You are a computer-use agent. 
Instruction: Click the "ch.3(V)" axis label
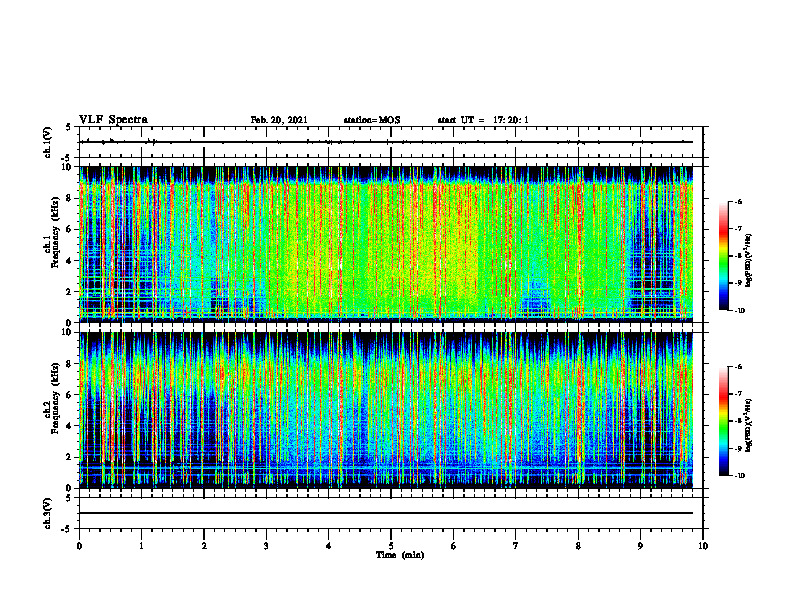pyautogui.click(x=48, y=514)
